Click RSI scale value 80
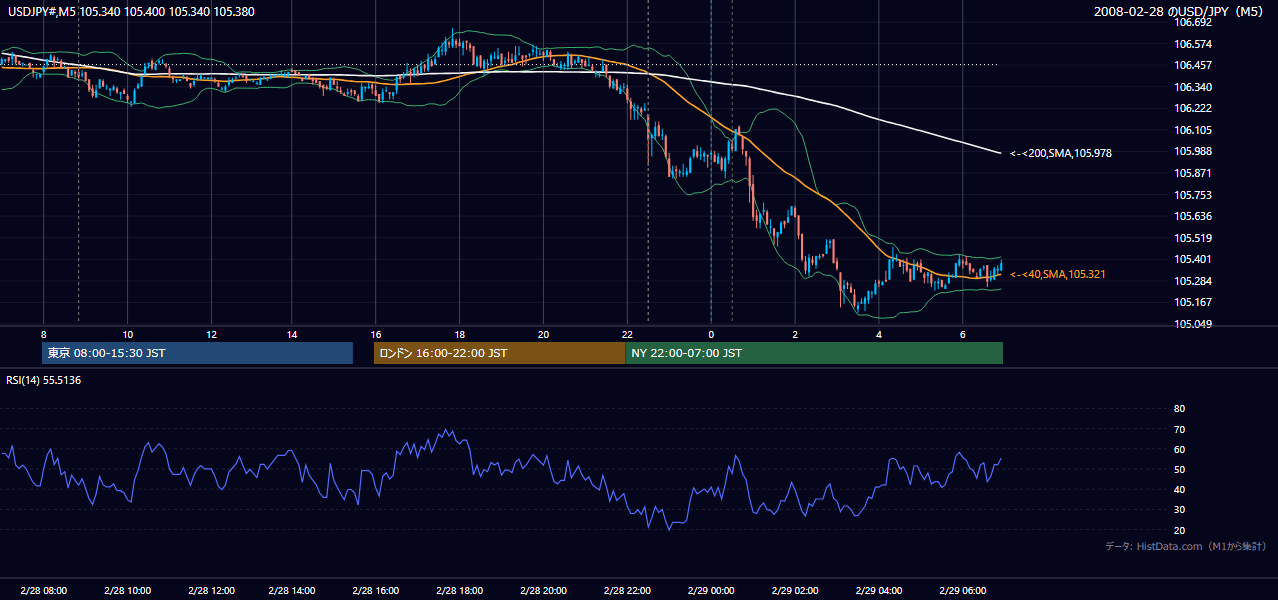Screen dimensions: 1278x600 click(x=1180, y=409)
